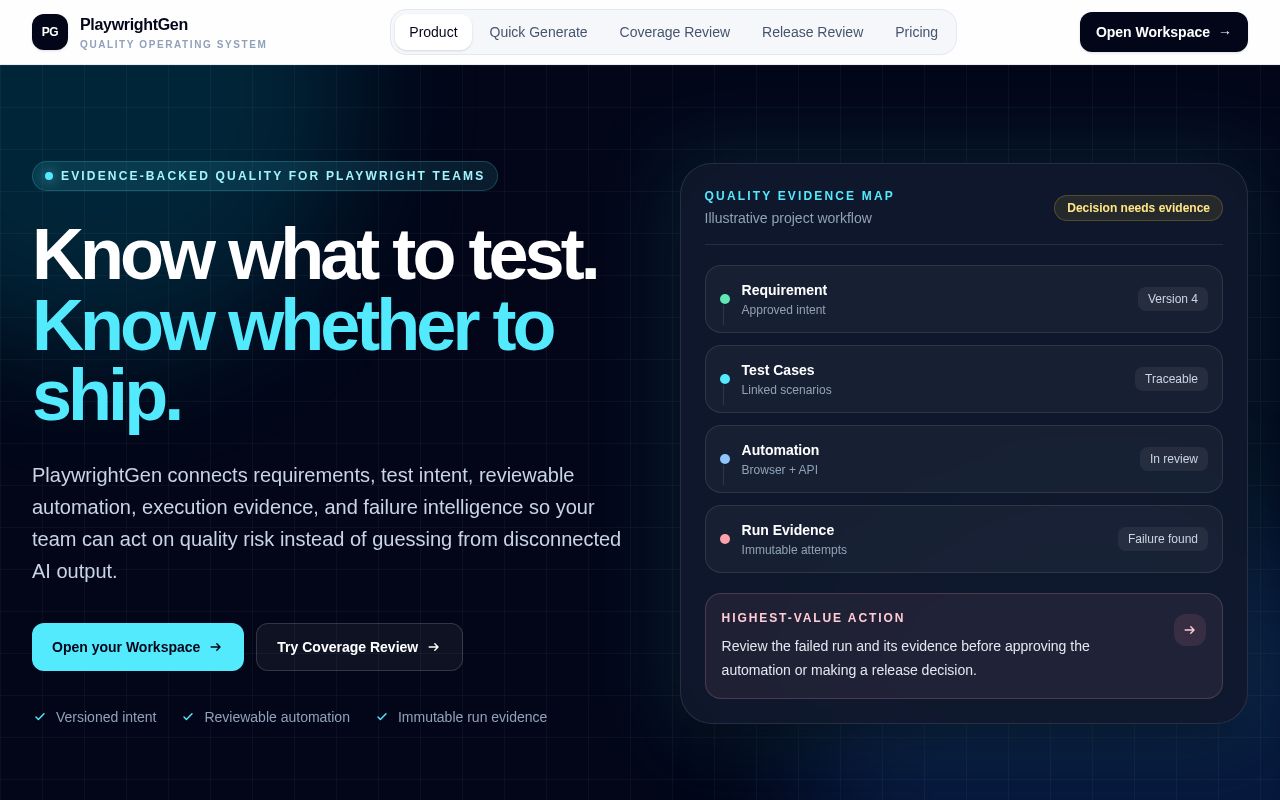Screen dimensions: 1280x800
Task: Click Know what to test headline
Action: (314, 254)
